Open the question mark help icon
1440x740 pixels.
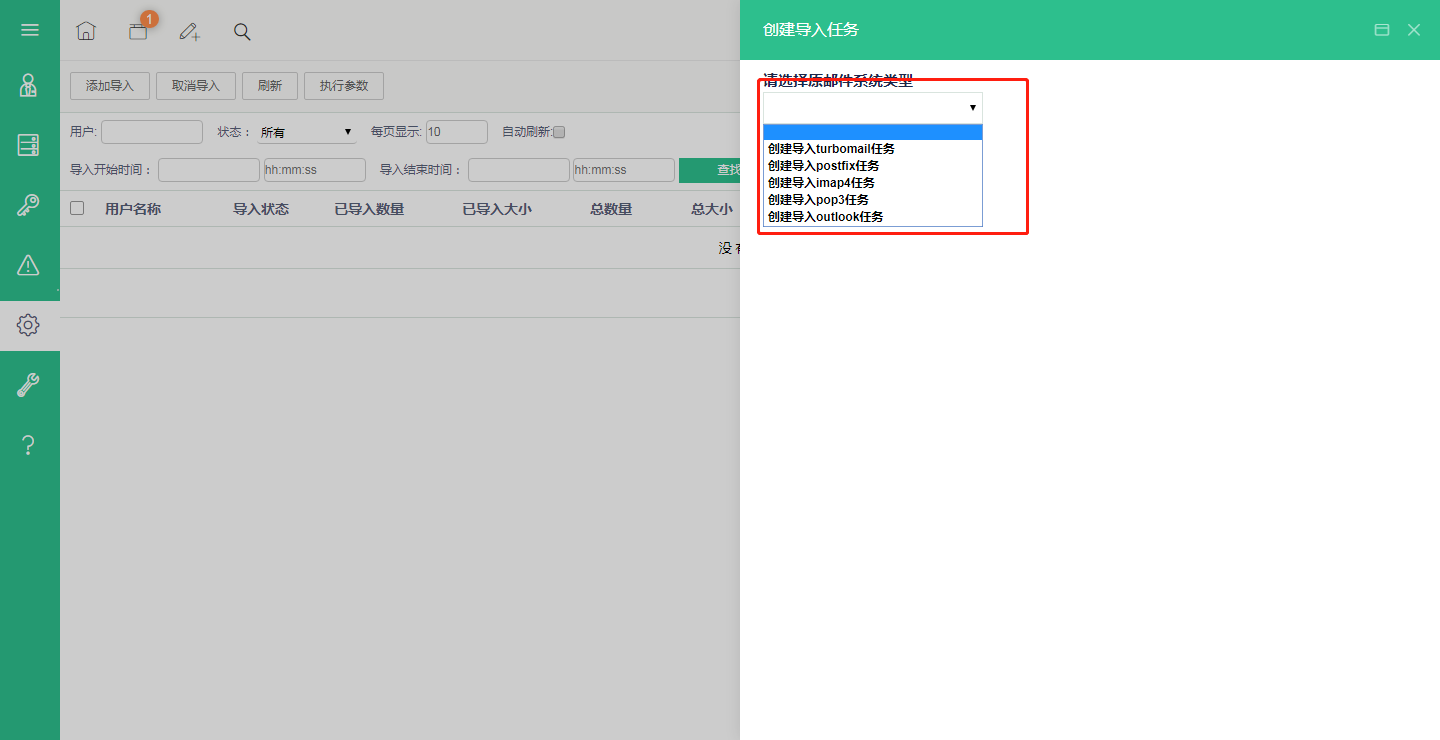pyautogui.click(x=29, y=445)
